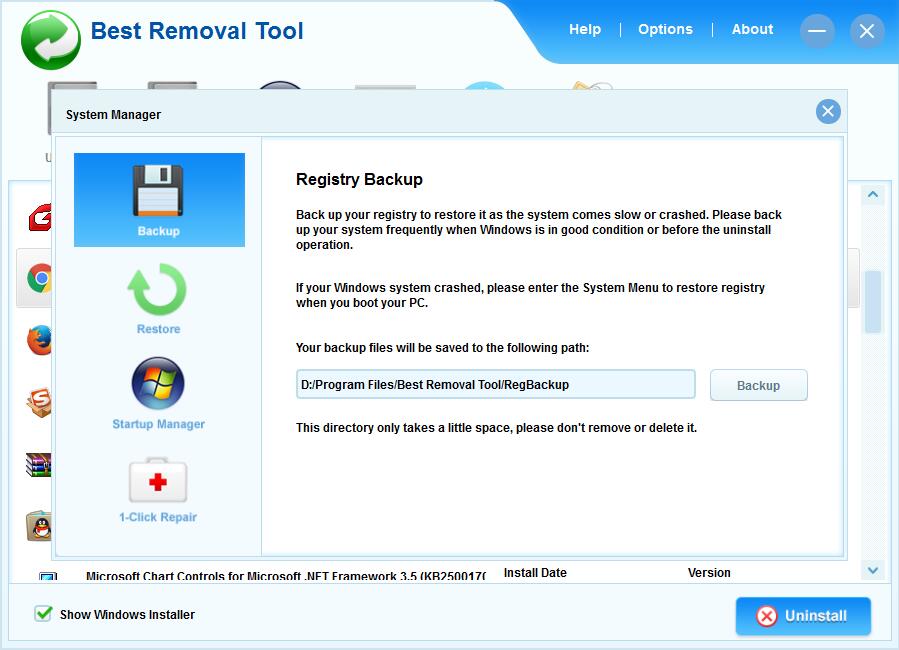
Task: Select the orange S app icon in list
Action: [x=39, y=402]
